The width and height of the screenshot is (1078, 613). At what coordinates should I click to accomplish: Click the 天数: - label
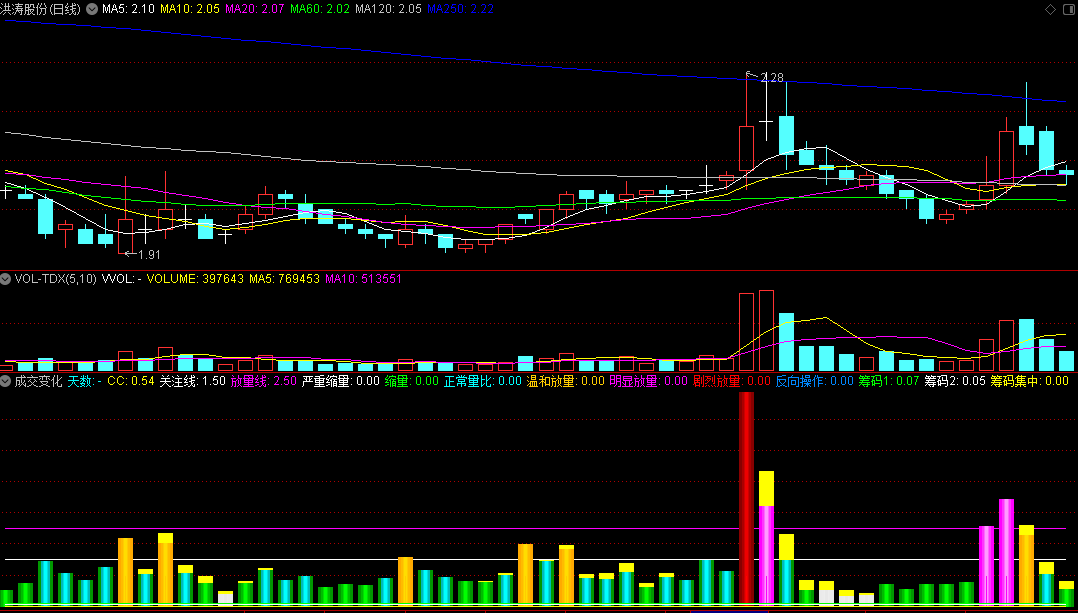[85, 381]
